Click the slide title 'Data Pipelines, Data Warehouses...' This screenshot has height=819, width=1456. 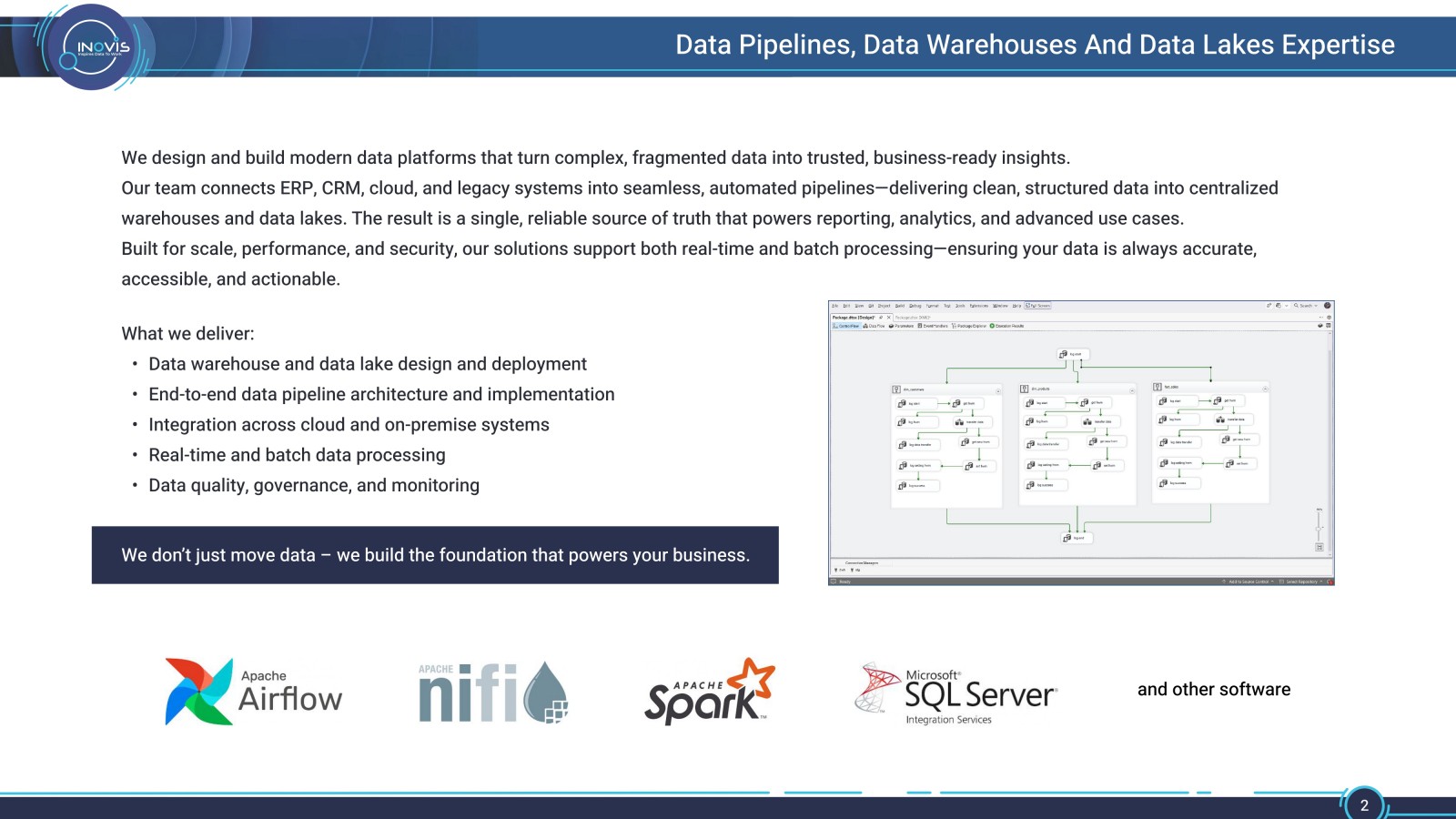click(1035, 45)
